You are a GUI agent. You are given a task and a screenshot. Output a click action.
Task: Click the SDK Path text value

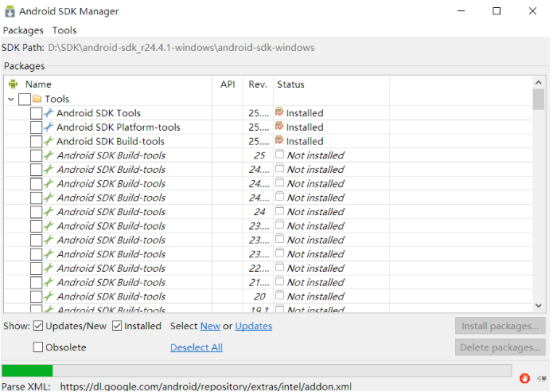[x=181, y=47]
